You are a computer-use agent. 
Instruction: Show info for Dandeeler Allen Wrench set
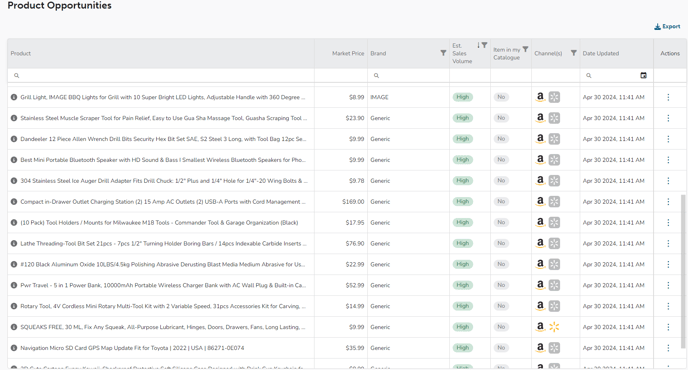[14, 139]
